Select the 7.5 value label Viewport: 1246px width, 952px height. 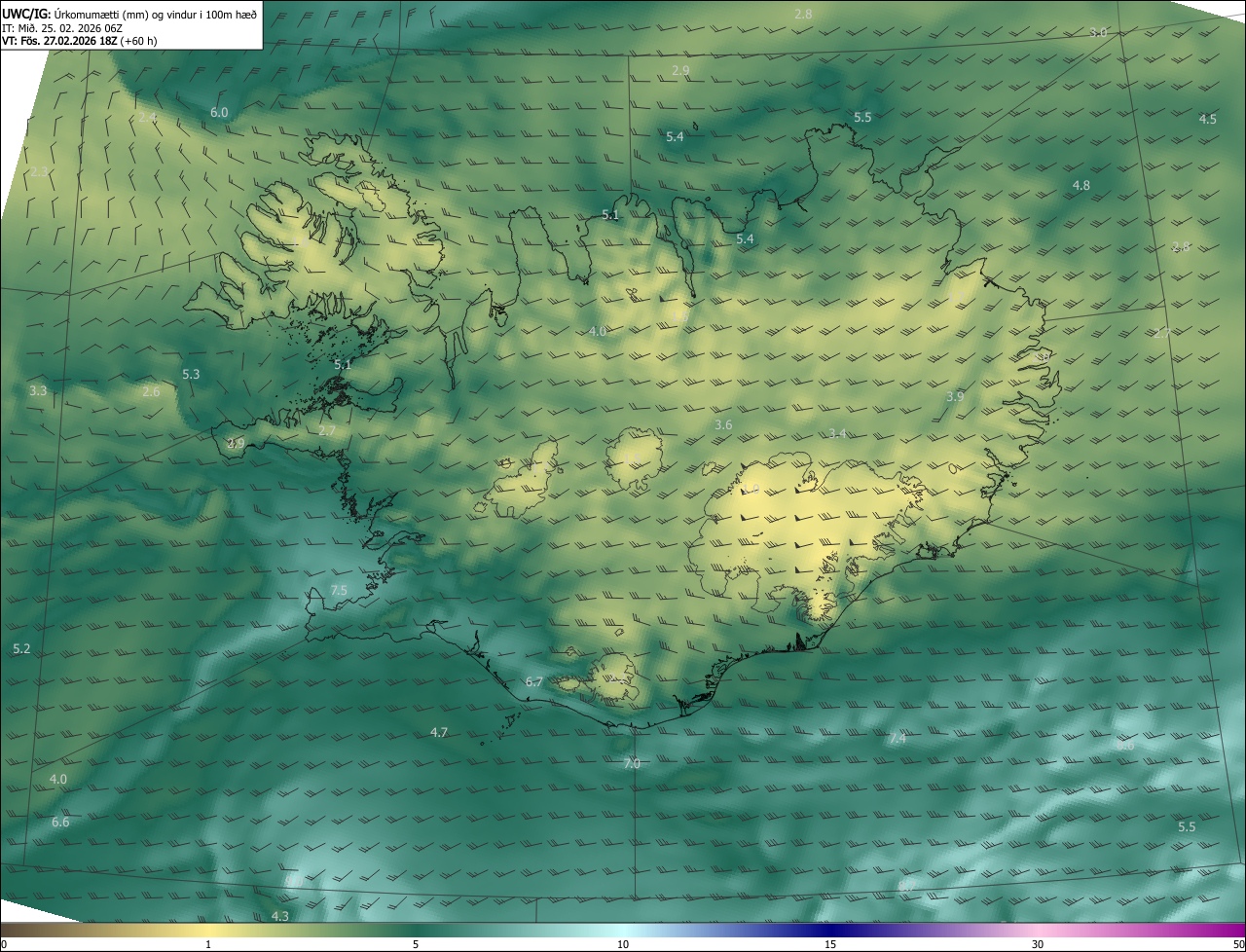coord(339,591)
